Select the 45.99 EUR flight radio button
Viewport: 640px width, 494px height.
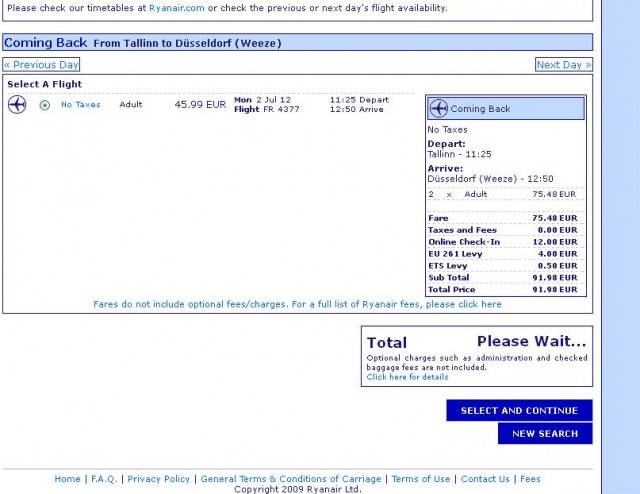[44, 105]
